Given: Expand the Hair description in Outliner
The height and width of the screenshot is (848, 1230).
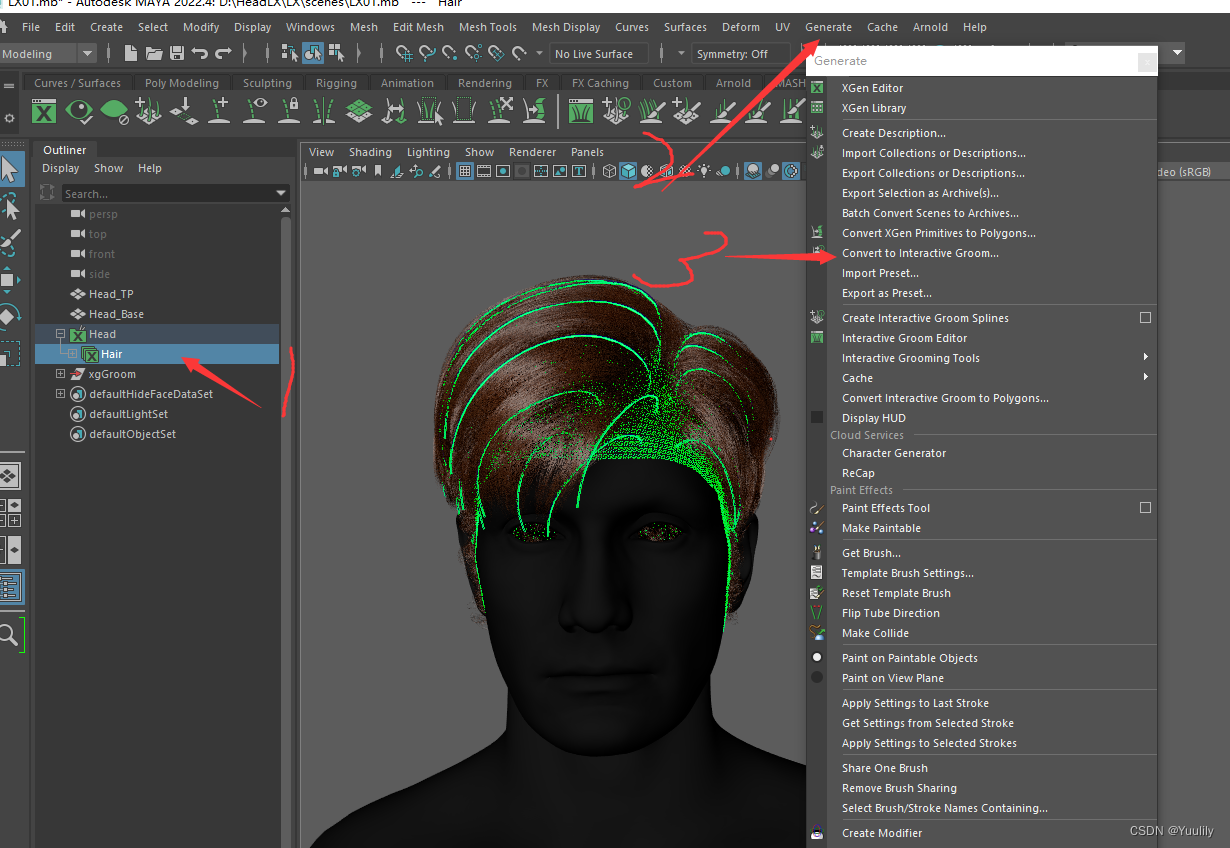Looking at the screenshot, I should click(72, 354).
